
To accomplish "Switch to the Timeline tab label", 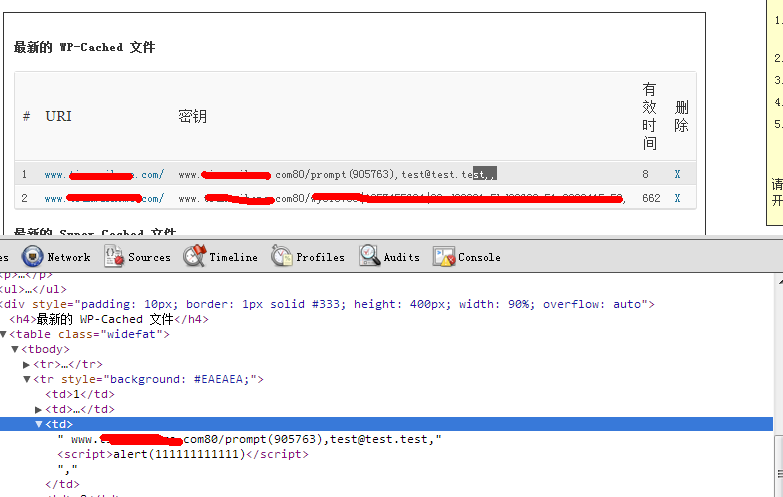I will tap(233, 257).
